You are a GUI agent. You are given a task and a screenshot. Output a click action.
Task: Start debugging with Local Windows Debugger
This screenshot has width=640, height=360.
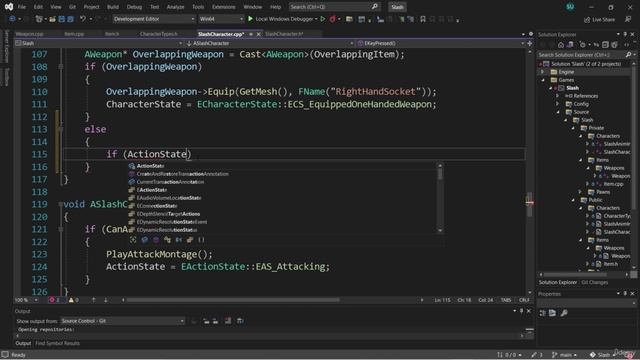pyautogui.click(x=282, y=19)
